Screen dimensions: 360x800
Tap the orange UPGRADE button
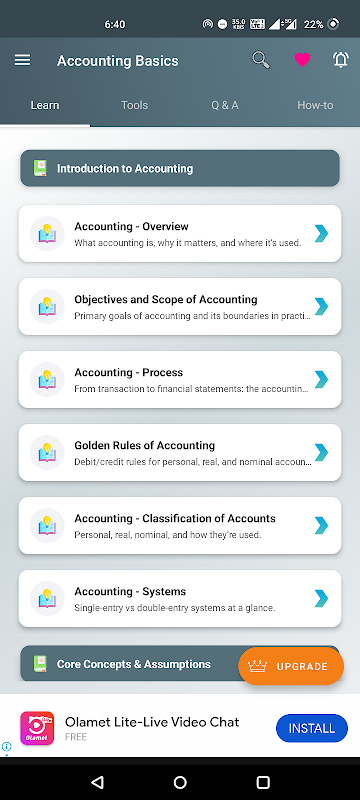coord(291,666)
